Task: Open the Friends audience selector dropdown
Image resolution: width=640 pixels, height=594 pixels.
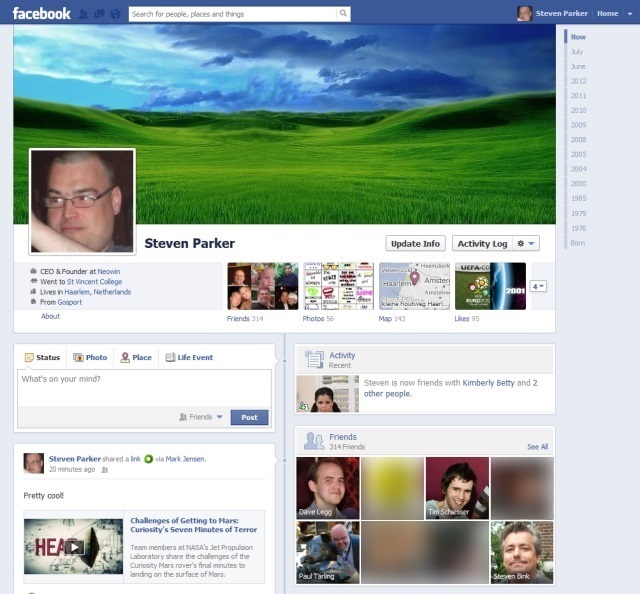Action: tap(201, 417)
